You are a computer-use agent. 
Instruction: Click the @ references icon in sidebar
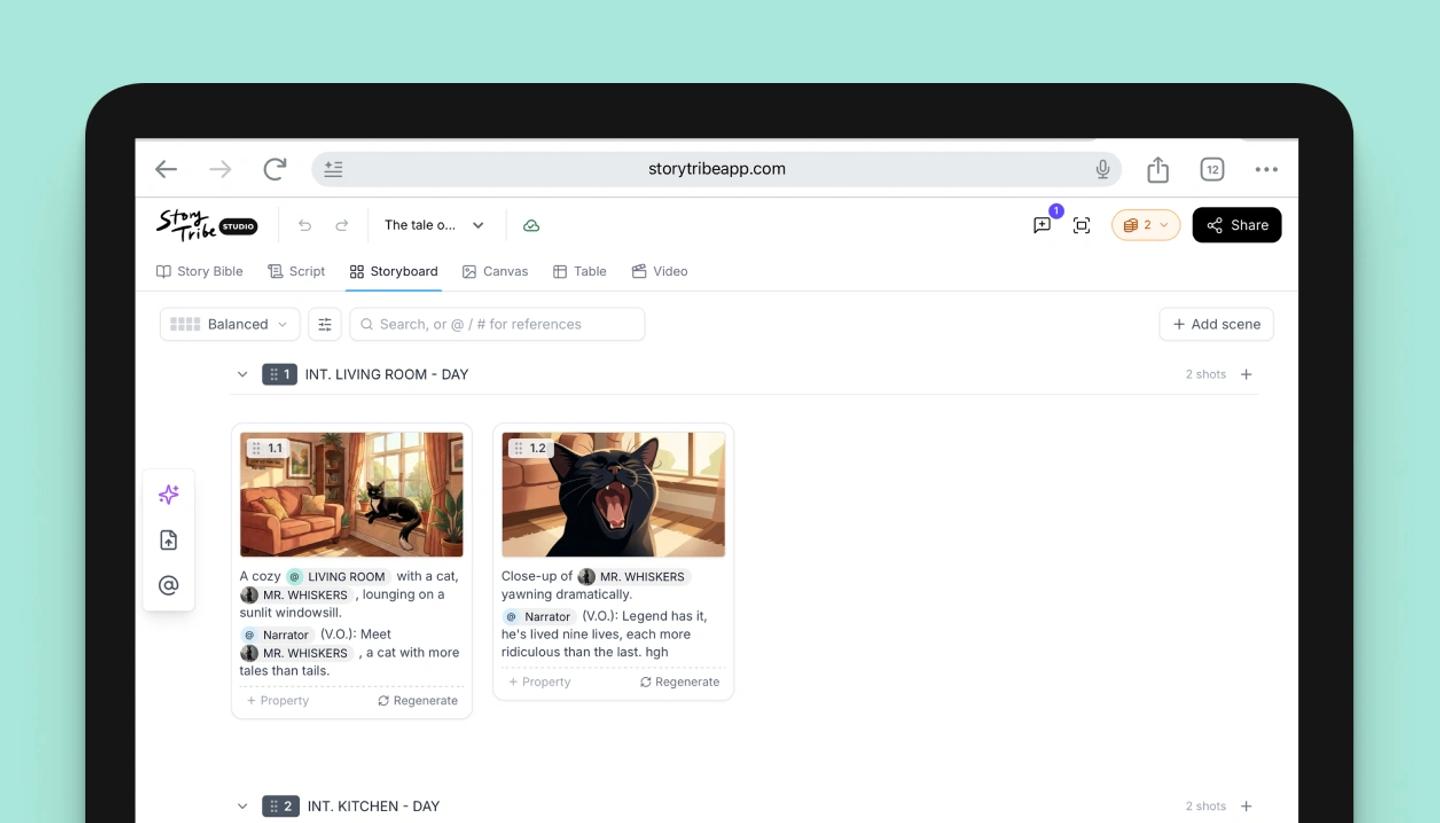[x=168, y=585]
